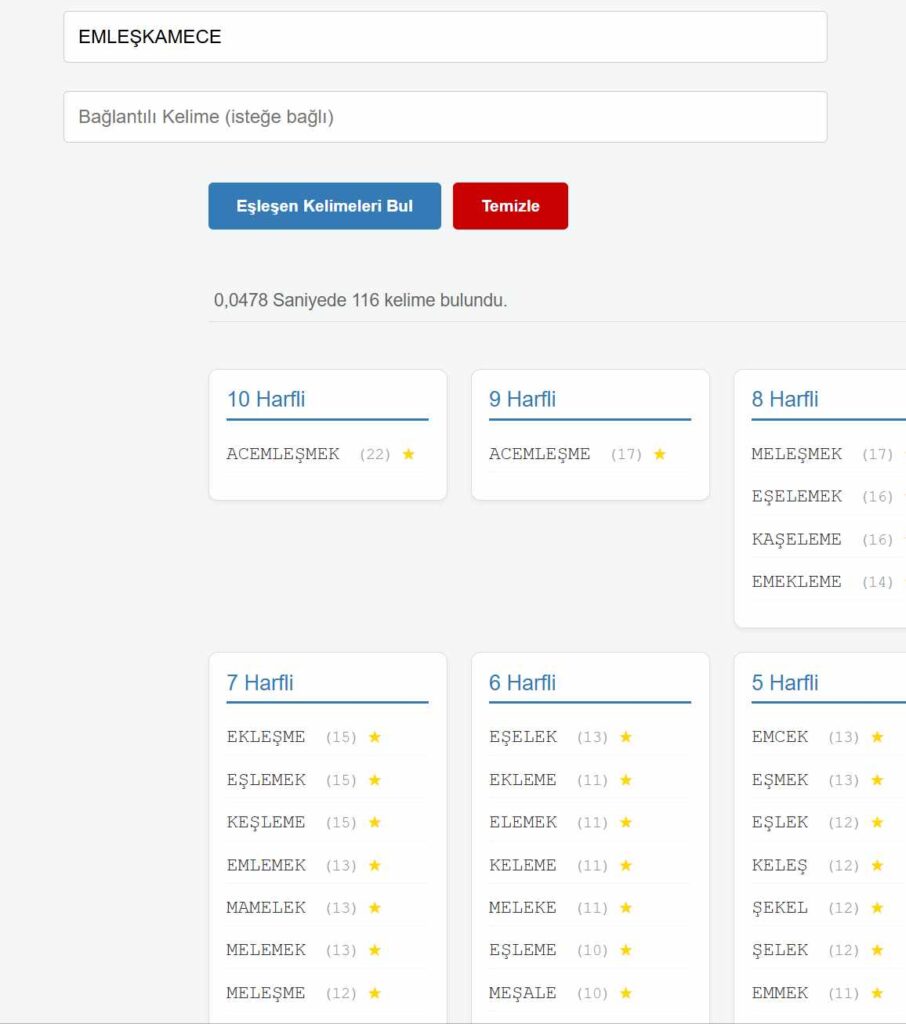Viewport: 906px width, 1024px height.
Task: Open the word MELEŞMEK in the 8-letter list
Action: point(797,454)
